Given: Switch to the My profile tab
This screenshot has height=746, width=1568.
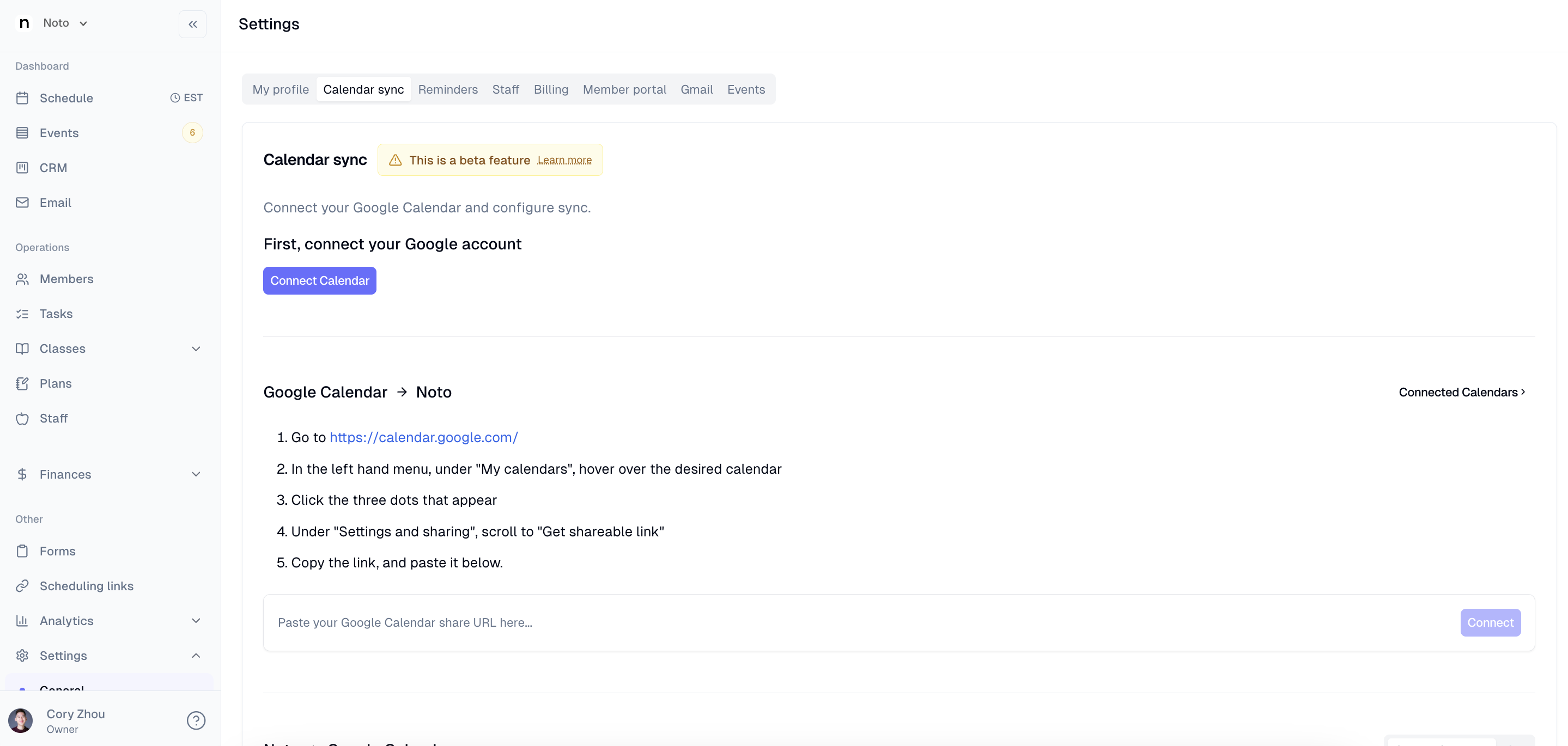Looking at the screenshot, I should click(281, 89).
